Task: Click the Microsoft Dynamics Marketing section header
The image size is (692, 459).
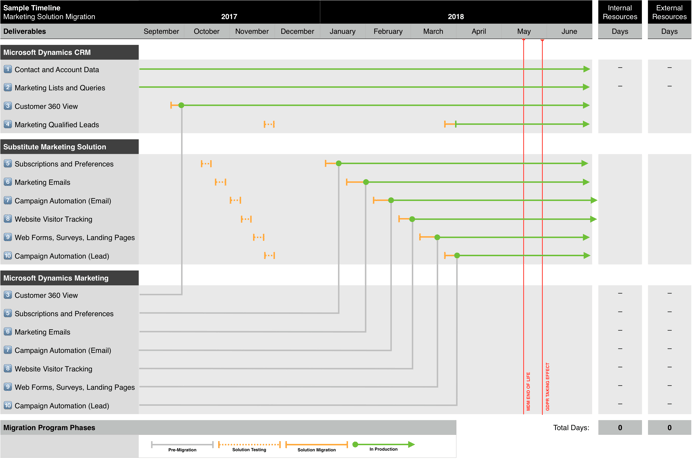Action: [x=69, y=278]
